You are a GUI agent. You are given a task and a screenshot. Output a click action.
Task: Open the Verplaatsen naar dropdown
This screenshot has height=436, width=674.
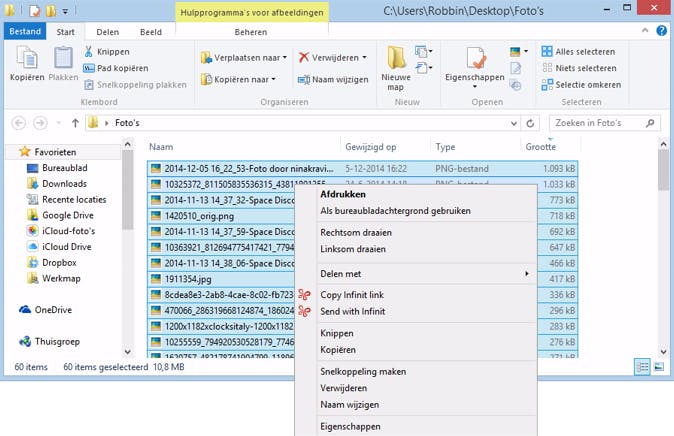coord(244,58)
